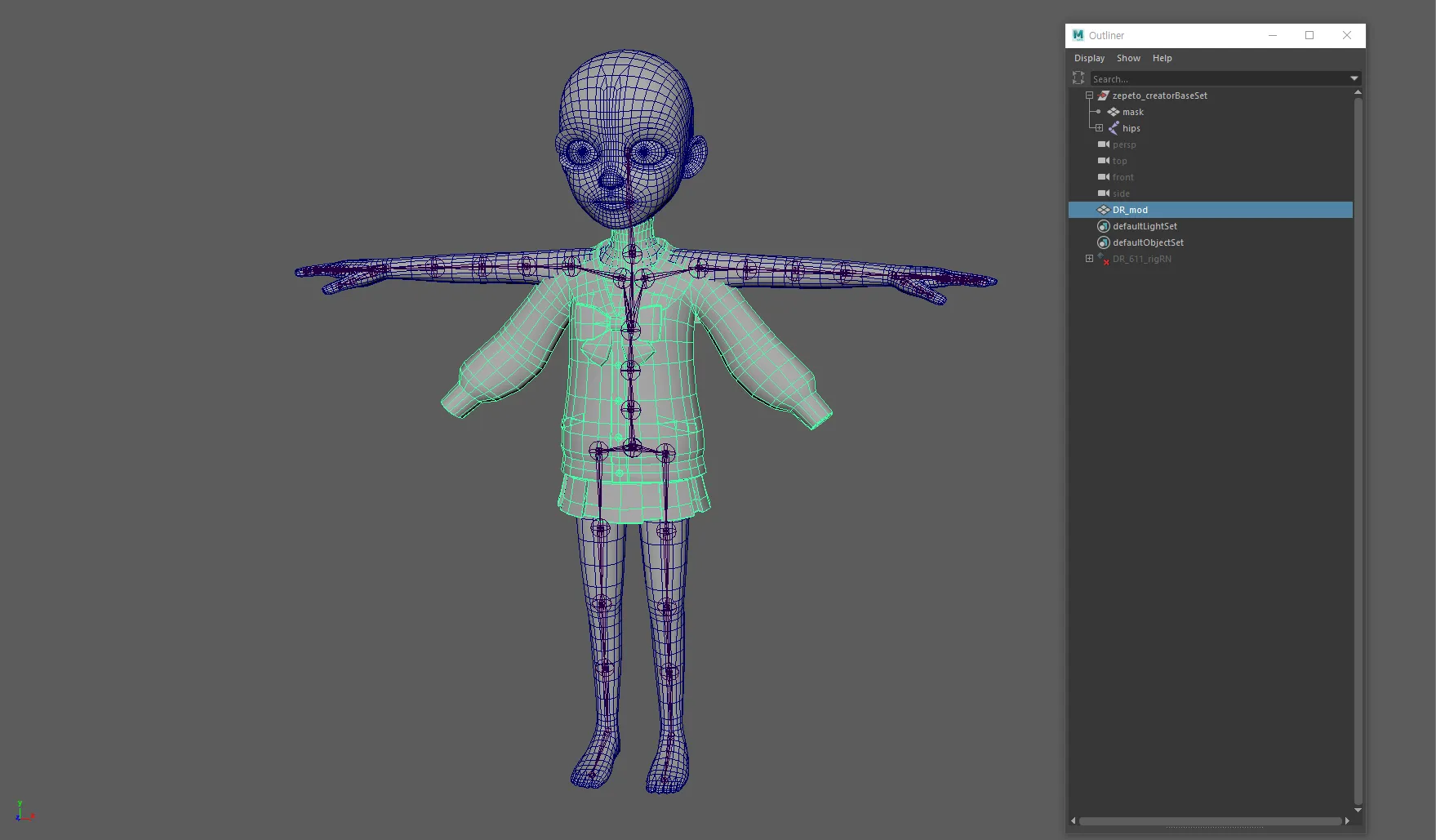The image size is (1436, 840).
Task: Click the hips joint icon
Action: (x=1114, y=128)
